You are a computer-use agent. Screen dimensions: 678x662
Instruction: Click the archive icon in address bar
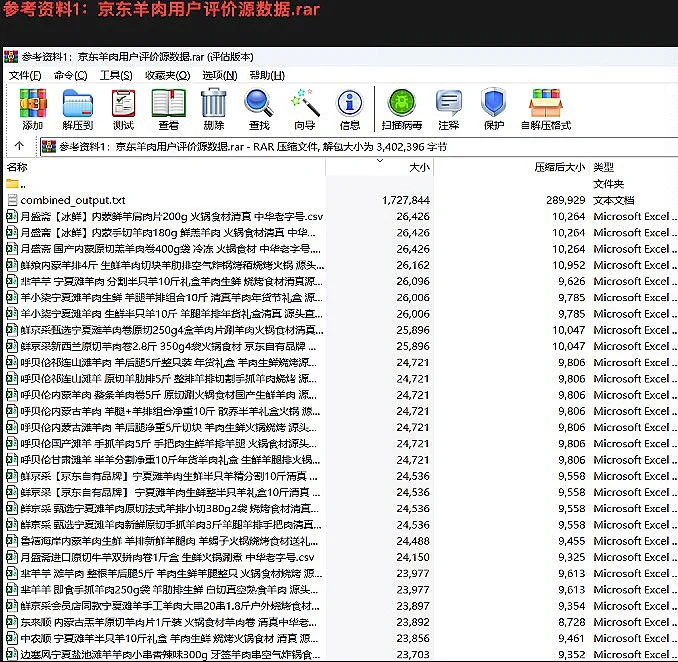[x=49, y=147]
